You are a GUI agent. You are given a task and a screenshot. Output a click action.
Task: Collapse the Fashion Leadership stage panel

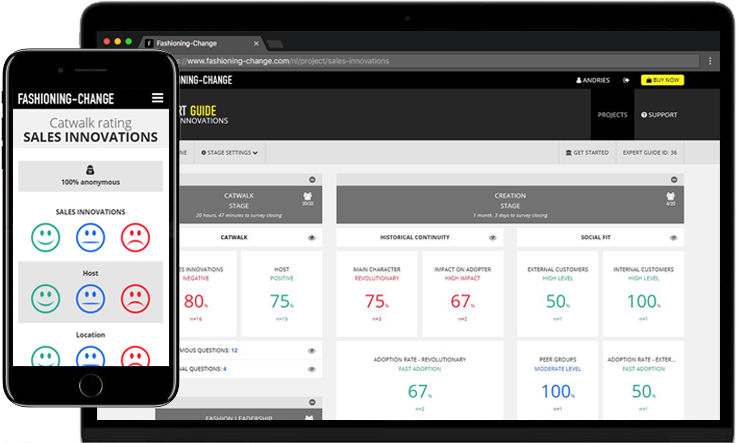pyautogui.click(x=312, y=402)
